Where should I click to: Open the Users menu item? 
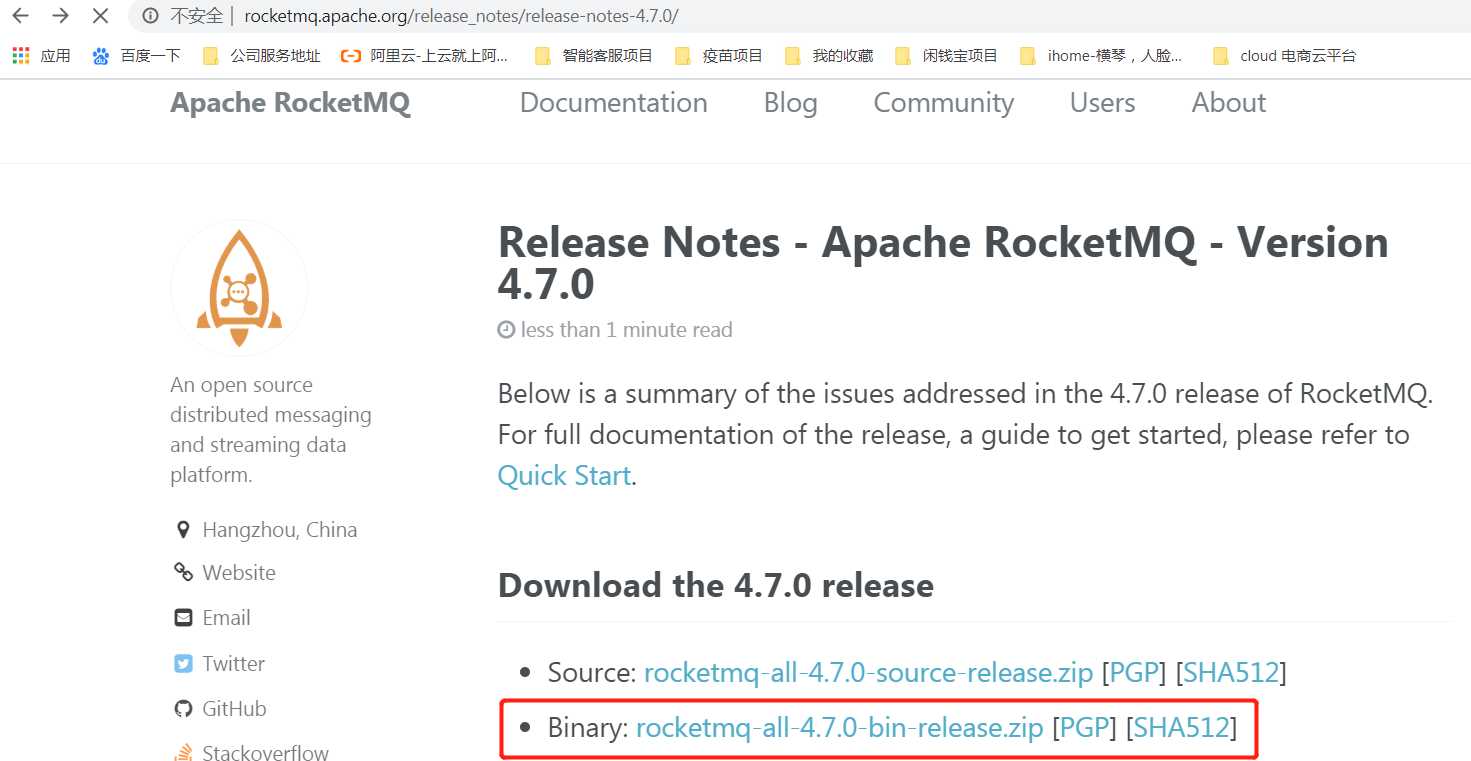coord(1102,103)
